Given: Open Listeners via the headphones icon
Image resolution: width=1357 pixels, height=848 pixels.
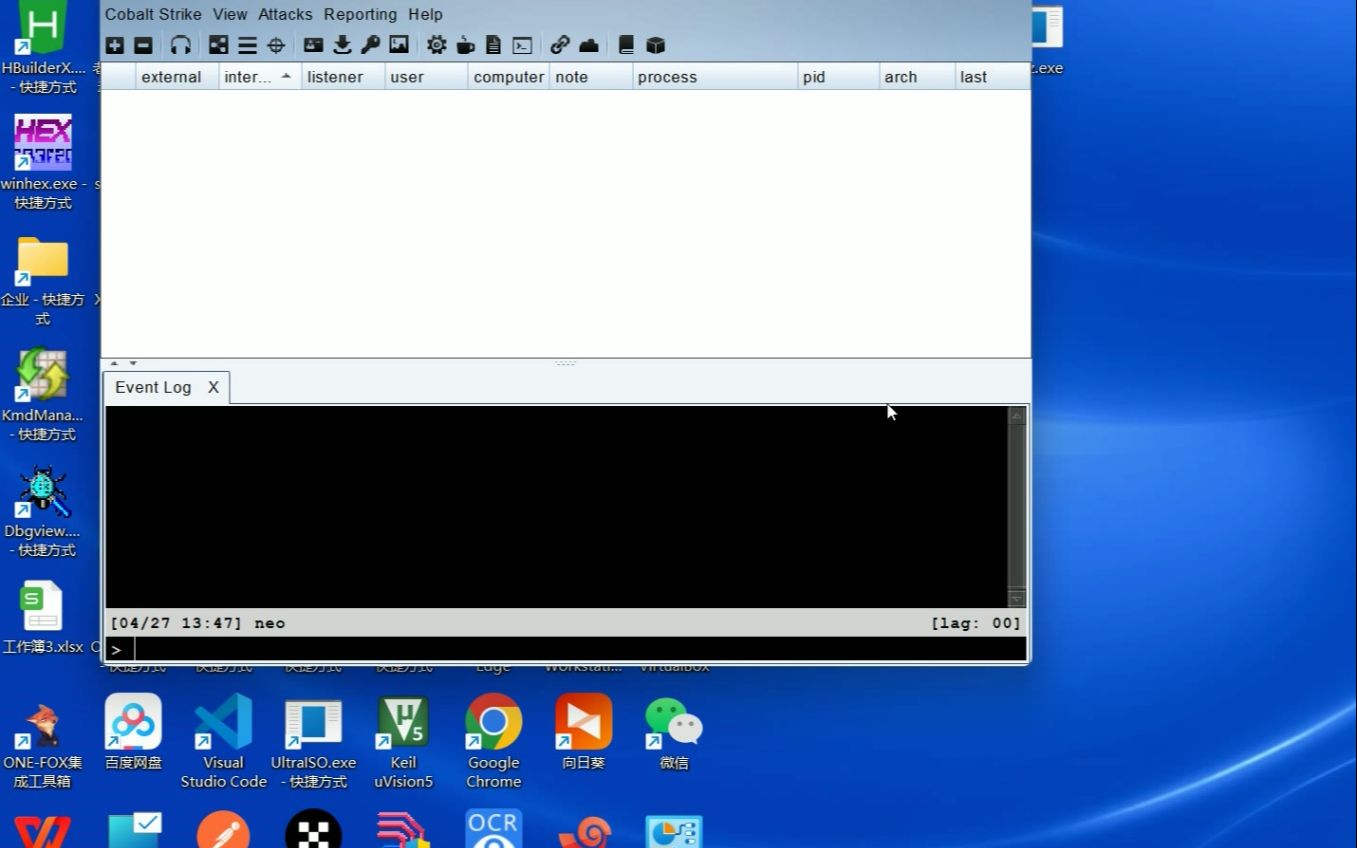Looking at the screenshot, I should 180,45.
